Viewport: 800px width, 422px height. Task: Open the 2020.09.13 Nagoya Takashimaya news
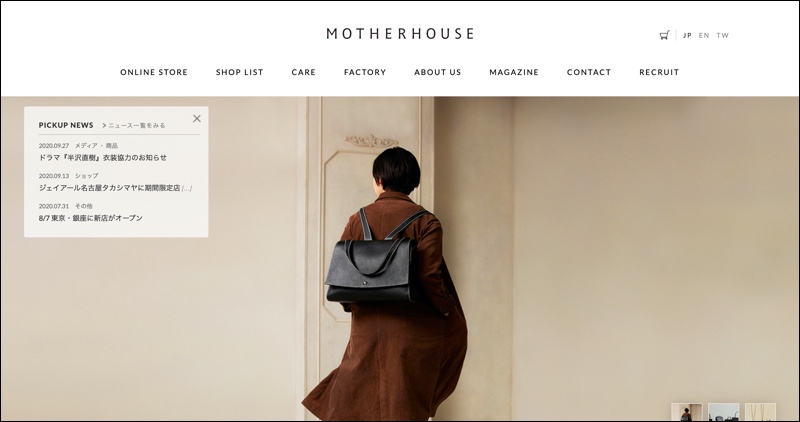(x=115, y=188)
